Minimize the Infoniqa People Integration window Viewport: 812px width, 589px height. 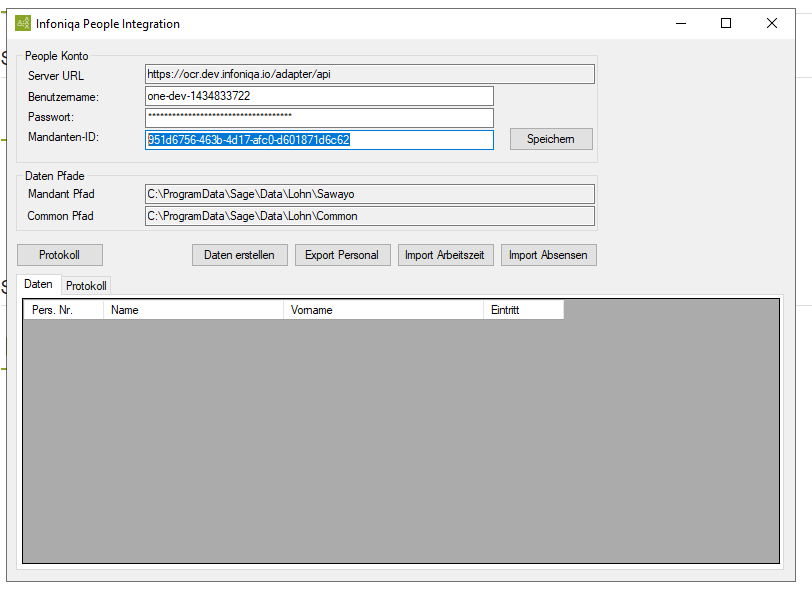point(680,23)
